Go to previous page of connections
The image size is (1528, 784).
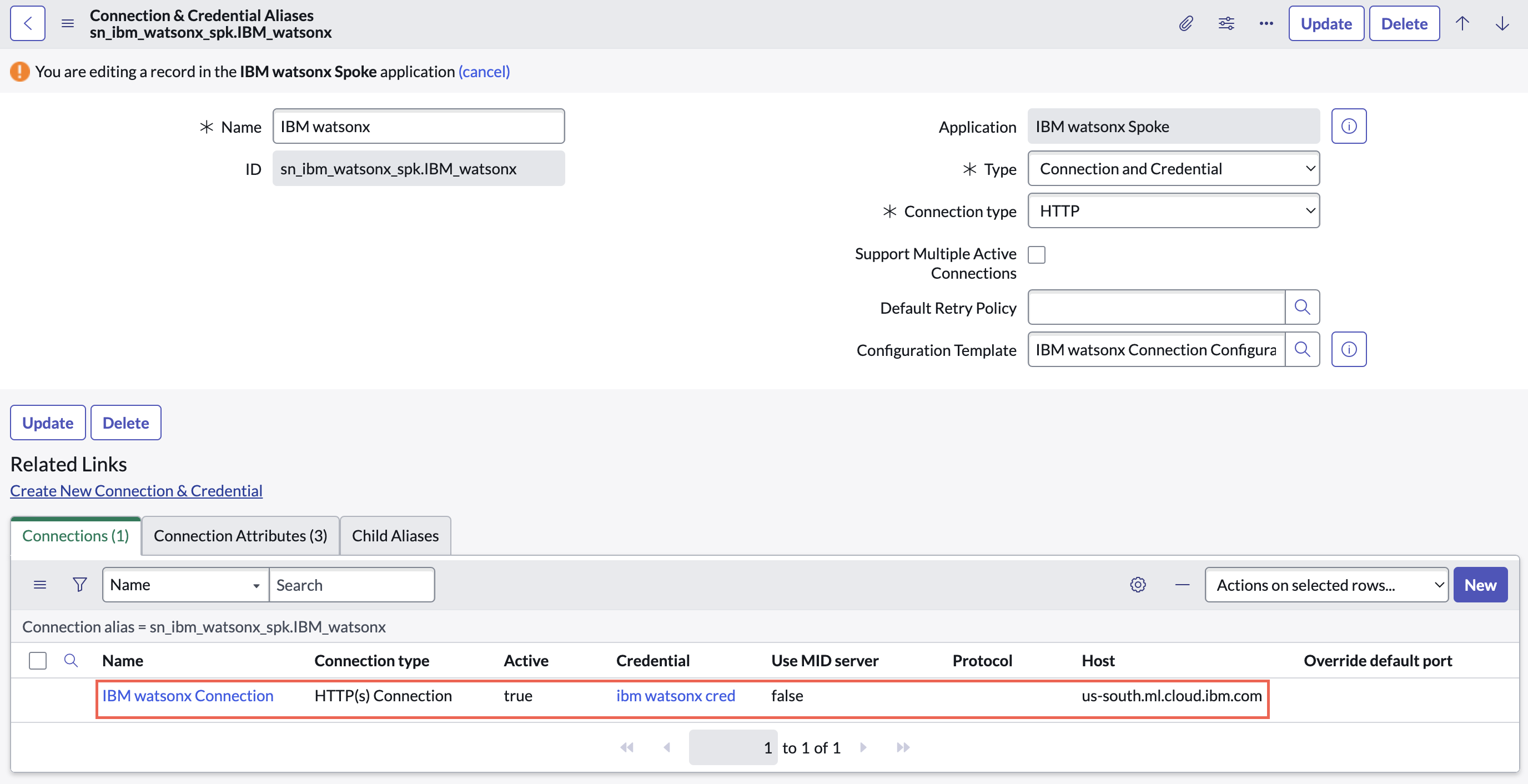point(667,747)
